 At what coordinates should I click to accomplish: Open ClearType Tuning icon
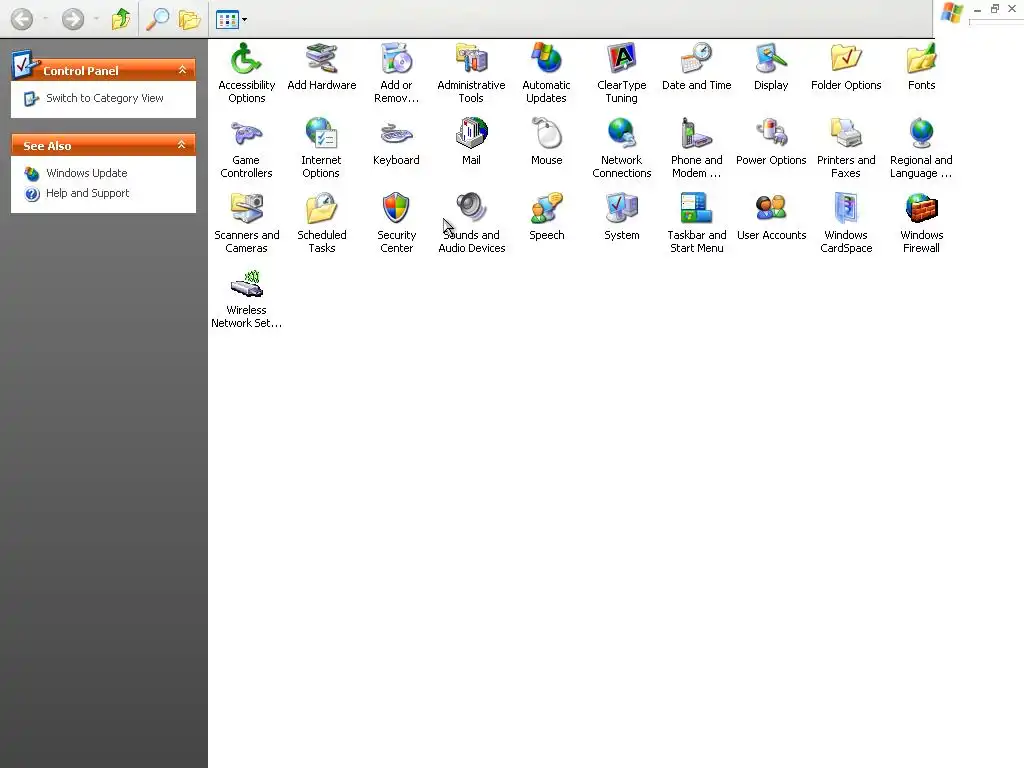[622, 59]
